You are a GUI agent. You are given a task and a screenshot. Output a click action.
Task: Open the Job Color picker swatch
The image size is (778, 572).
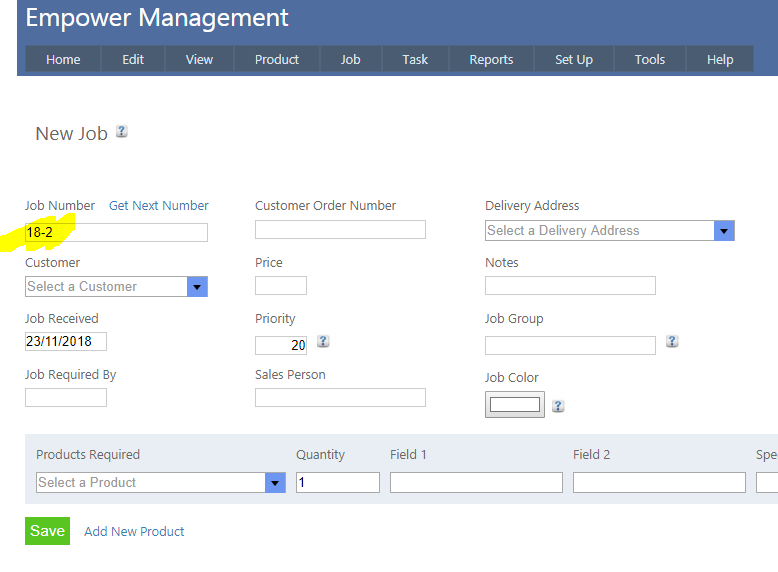coord(514,405)
